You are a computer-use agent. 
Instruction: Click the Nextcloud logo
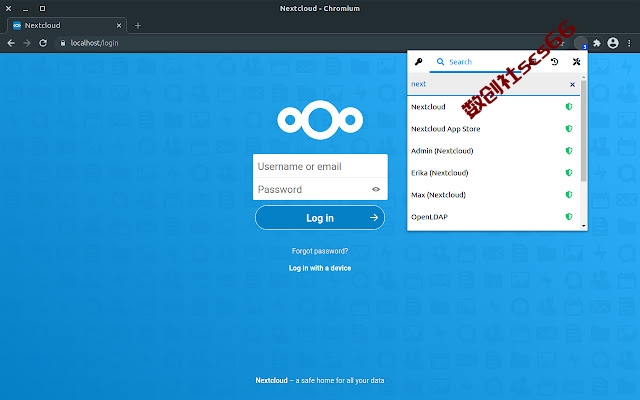[x=320, y=120]
